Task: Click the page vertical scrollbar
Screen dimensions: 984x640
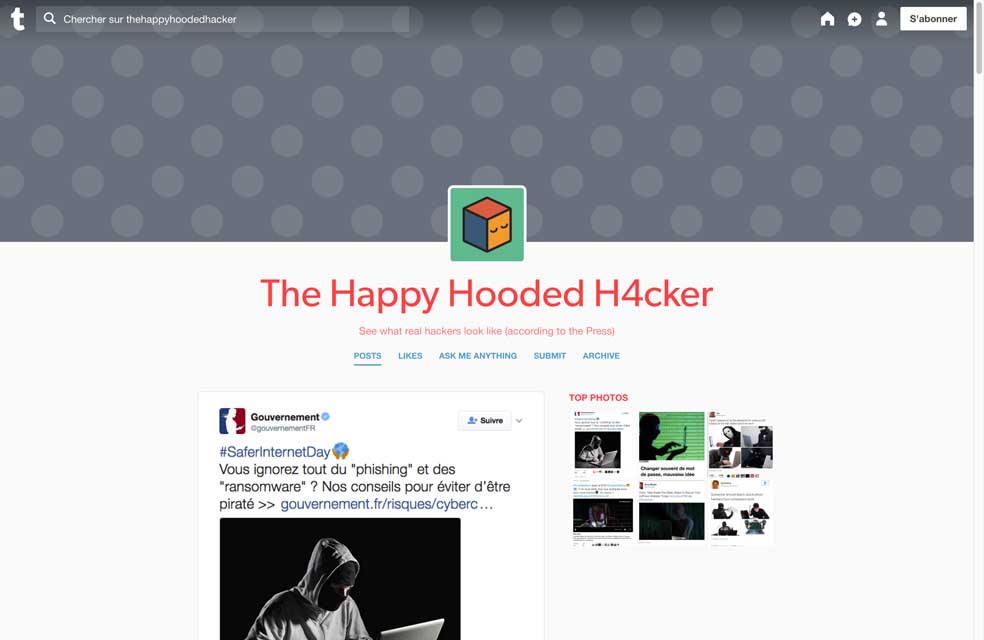Action: point(978,320)
